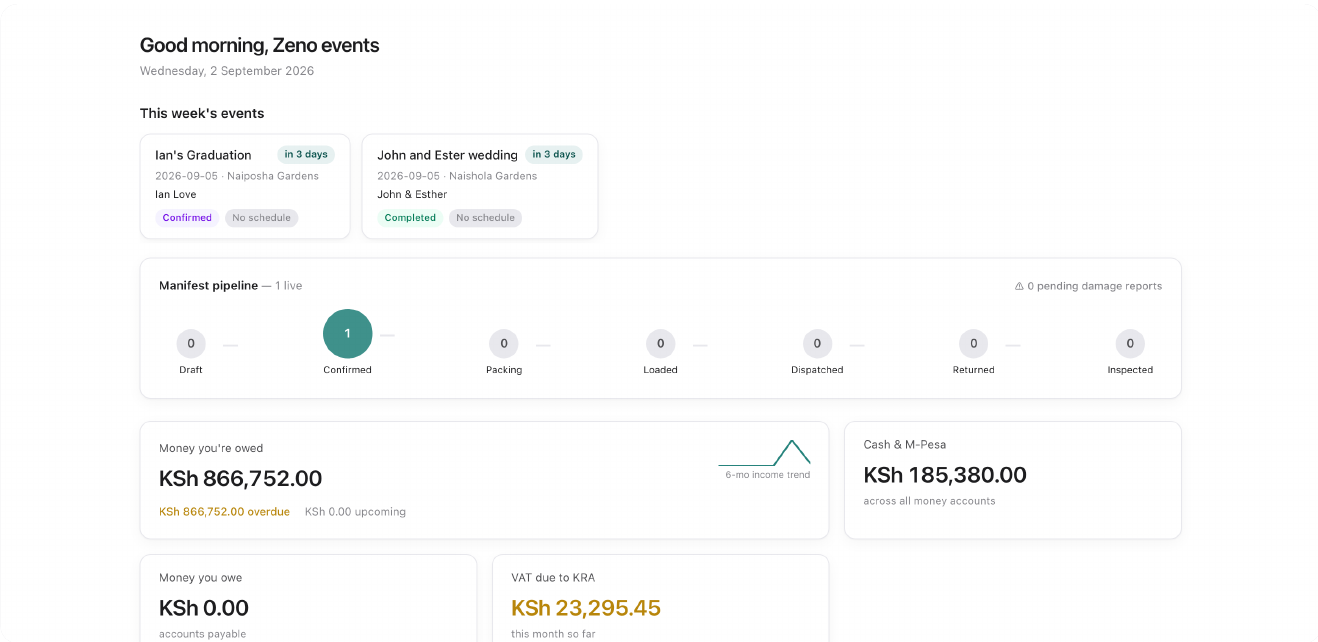This screenshot has width=1318, height=642.
Task: Select the Loaded pipeline stage circle
Action: tap(661, 344)
